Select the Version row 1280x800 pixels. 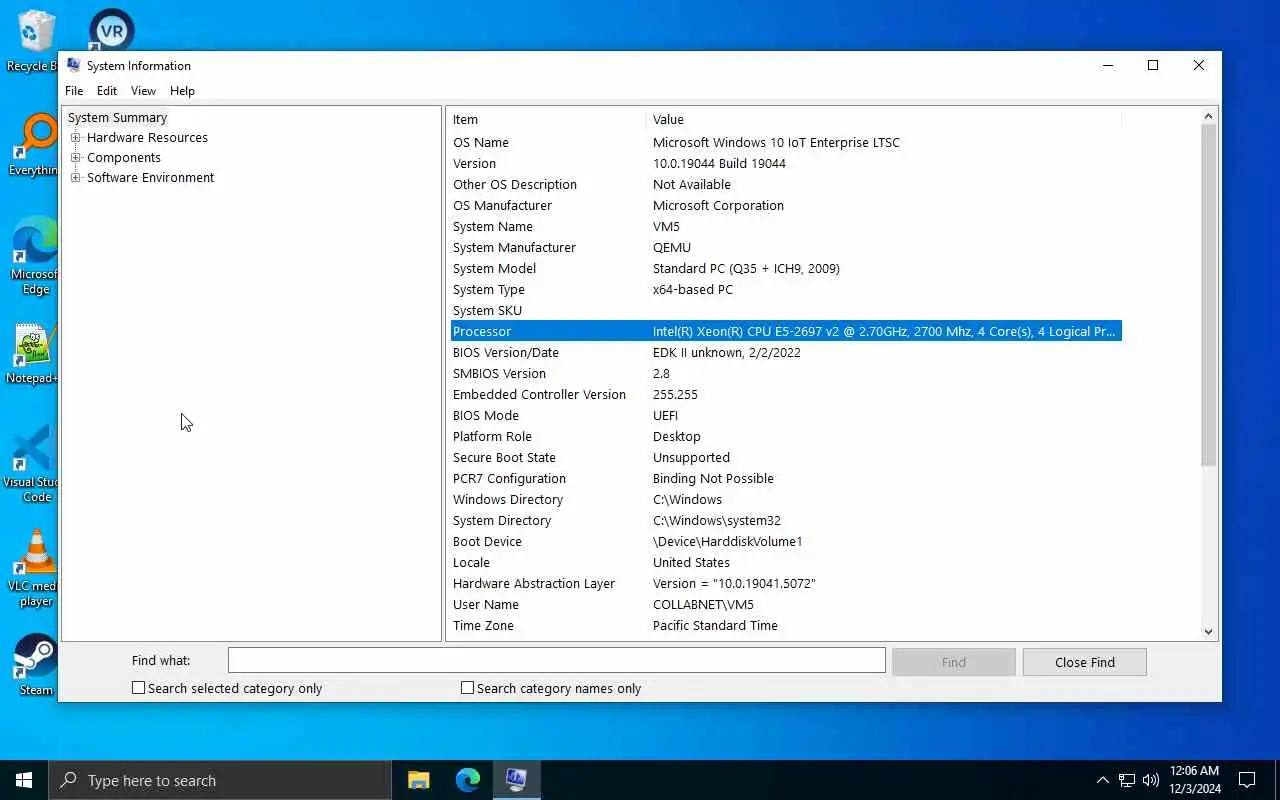pos(786,163)
